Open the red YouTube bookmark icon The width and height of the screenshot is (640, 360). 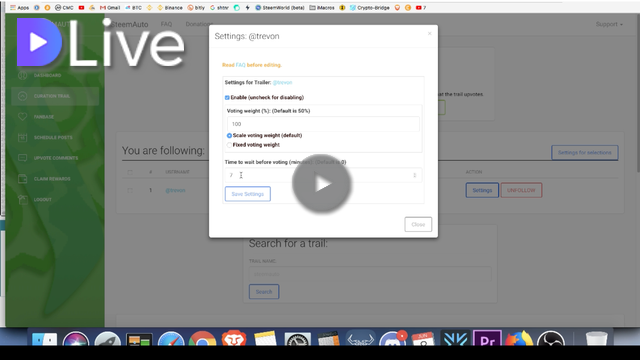(81, 8)
